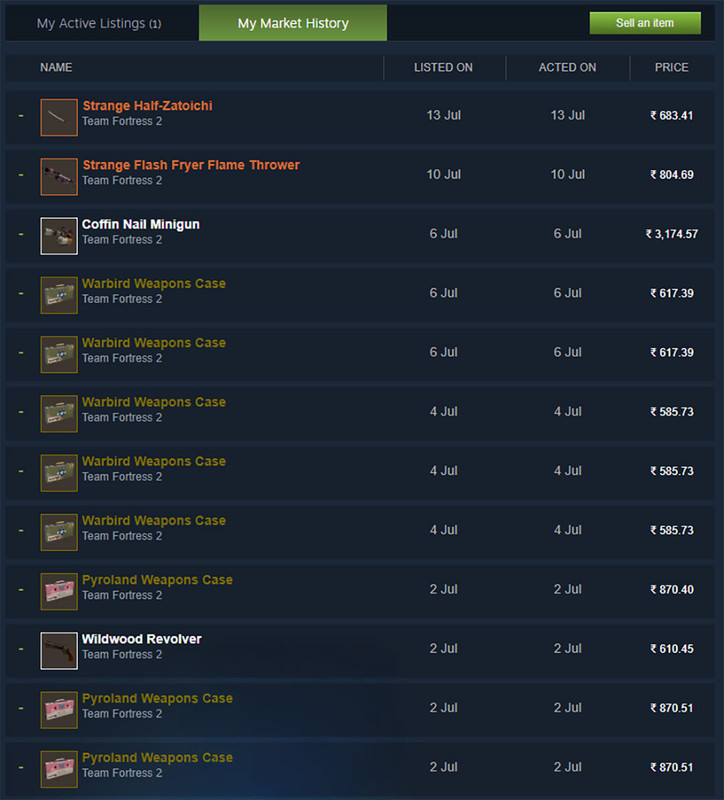Click the Wildwood Revolver item icon
The width and height of the screenshot is (724, 800).
pos(59,651)
